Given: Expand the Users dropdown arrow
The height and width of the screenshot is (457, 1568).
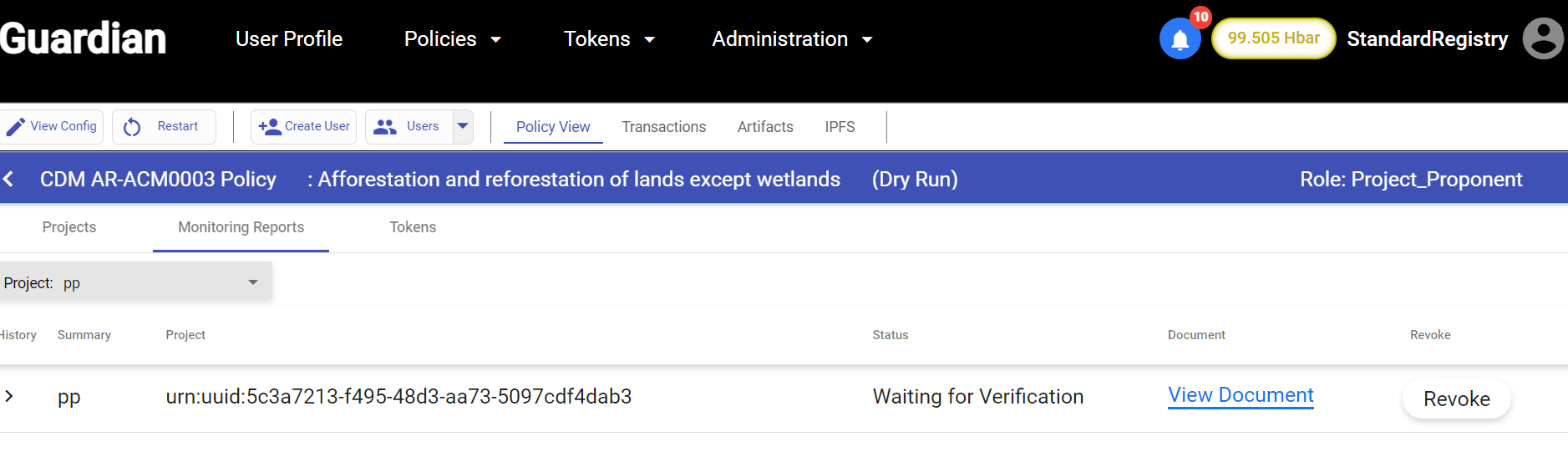Looking at the screenshot, I should 463,127.
